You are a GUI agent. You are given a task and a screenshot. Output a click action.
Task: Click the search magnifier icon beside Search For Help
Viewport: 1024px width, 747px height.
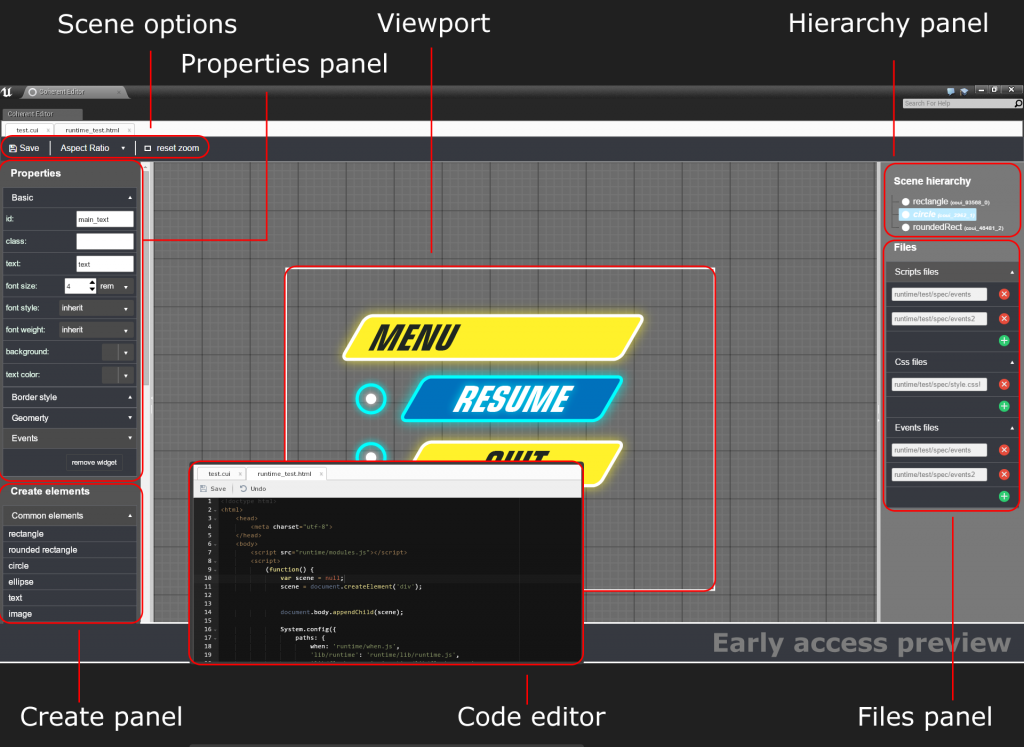coord(1018,103)
